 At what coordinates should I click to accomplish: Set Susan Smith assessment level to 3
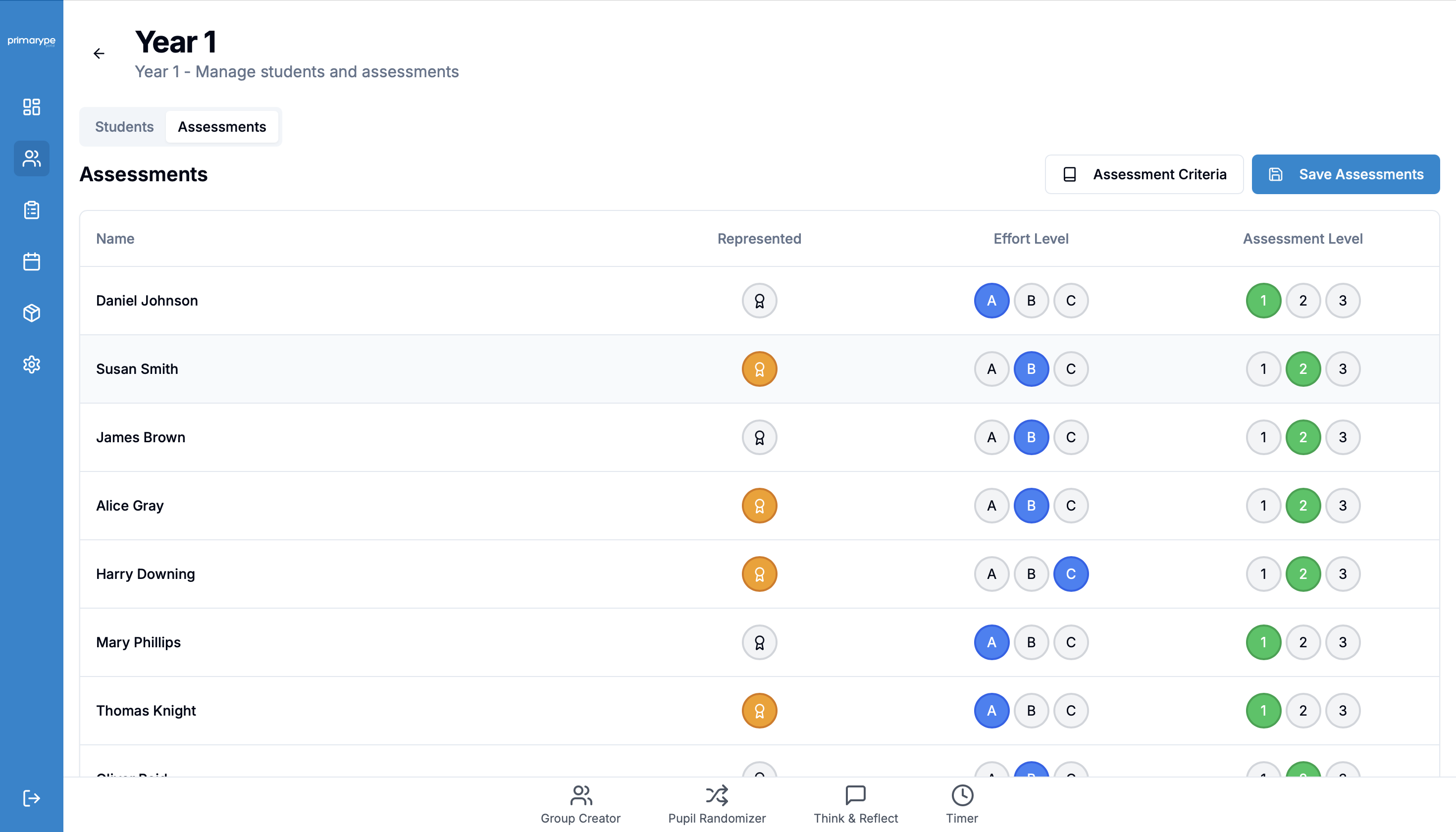1343,368
